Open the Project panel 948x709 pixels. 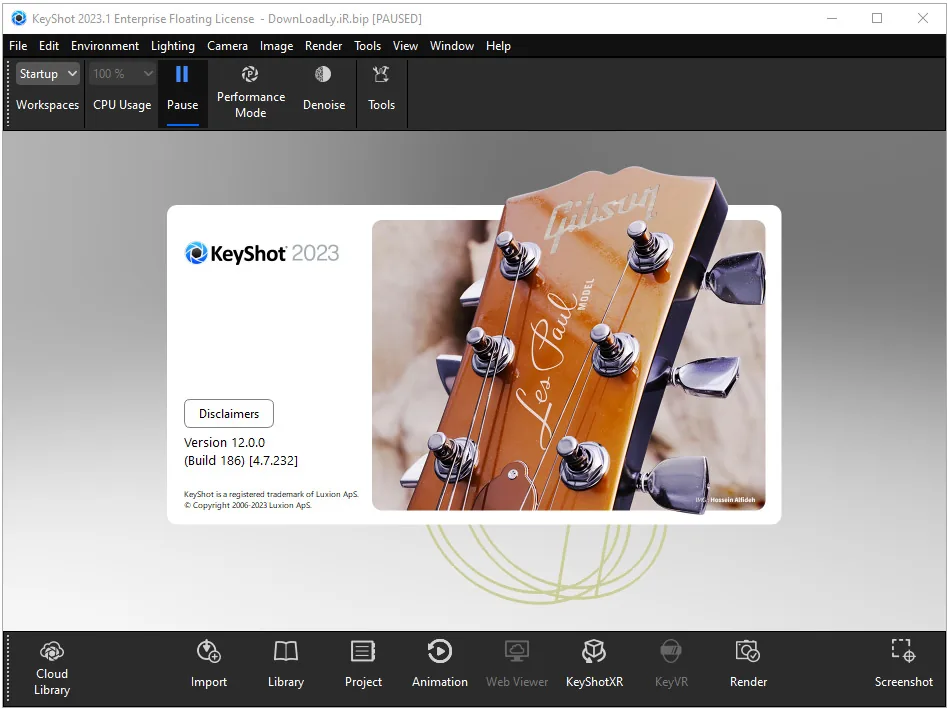[363, 664]
